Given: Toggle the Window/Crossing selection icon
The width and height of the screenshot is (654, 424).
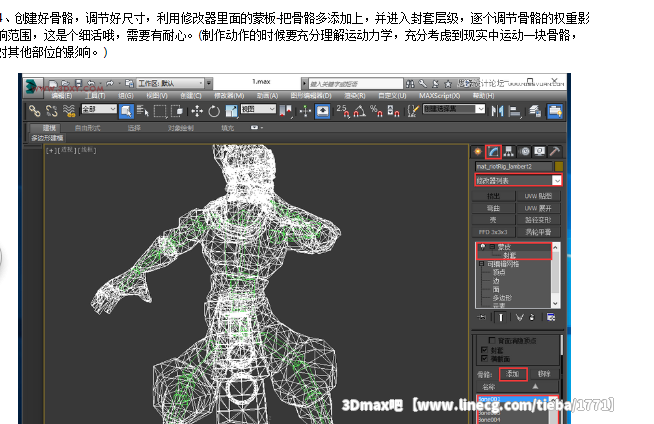Looking at the screenshot, I should pos(177,111).
